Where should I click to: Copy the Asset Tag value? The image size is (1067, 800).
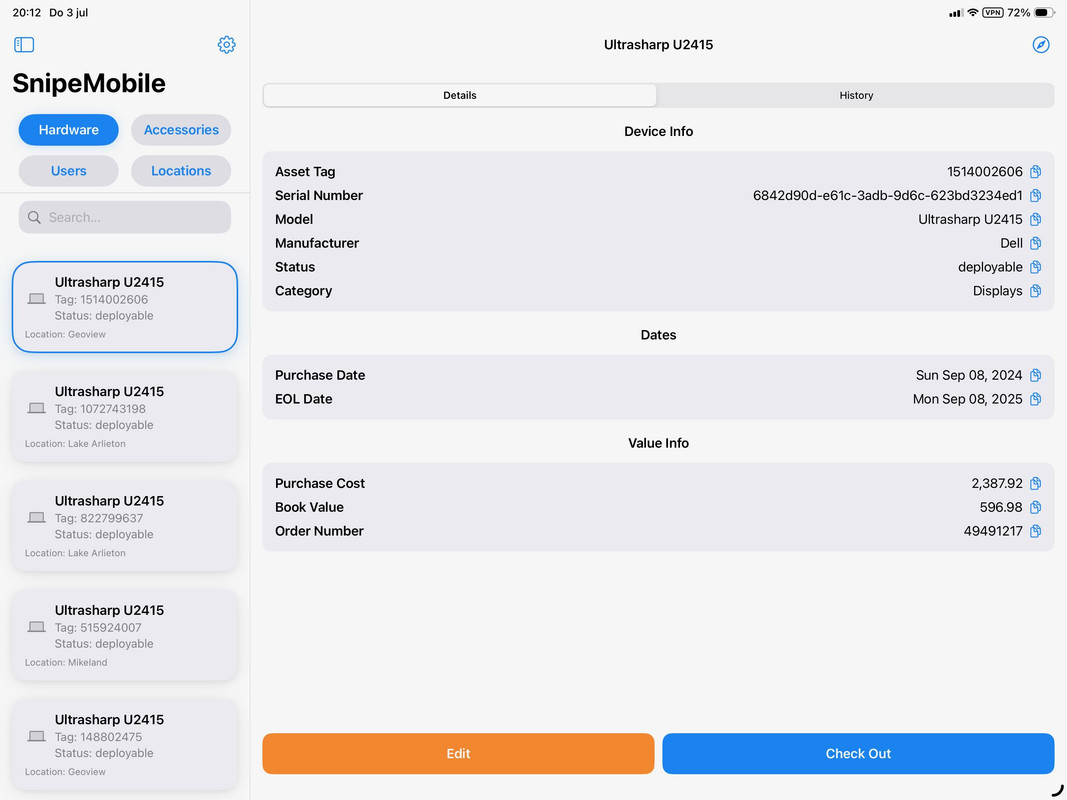(1036, 171)
